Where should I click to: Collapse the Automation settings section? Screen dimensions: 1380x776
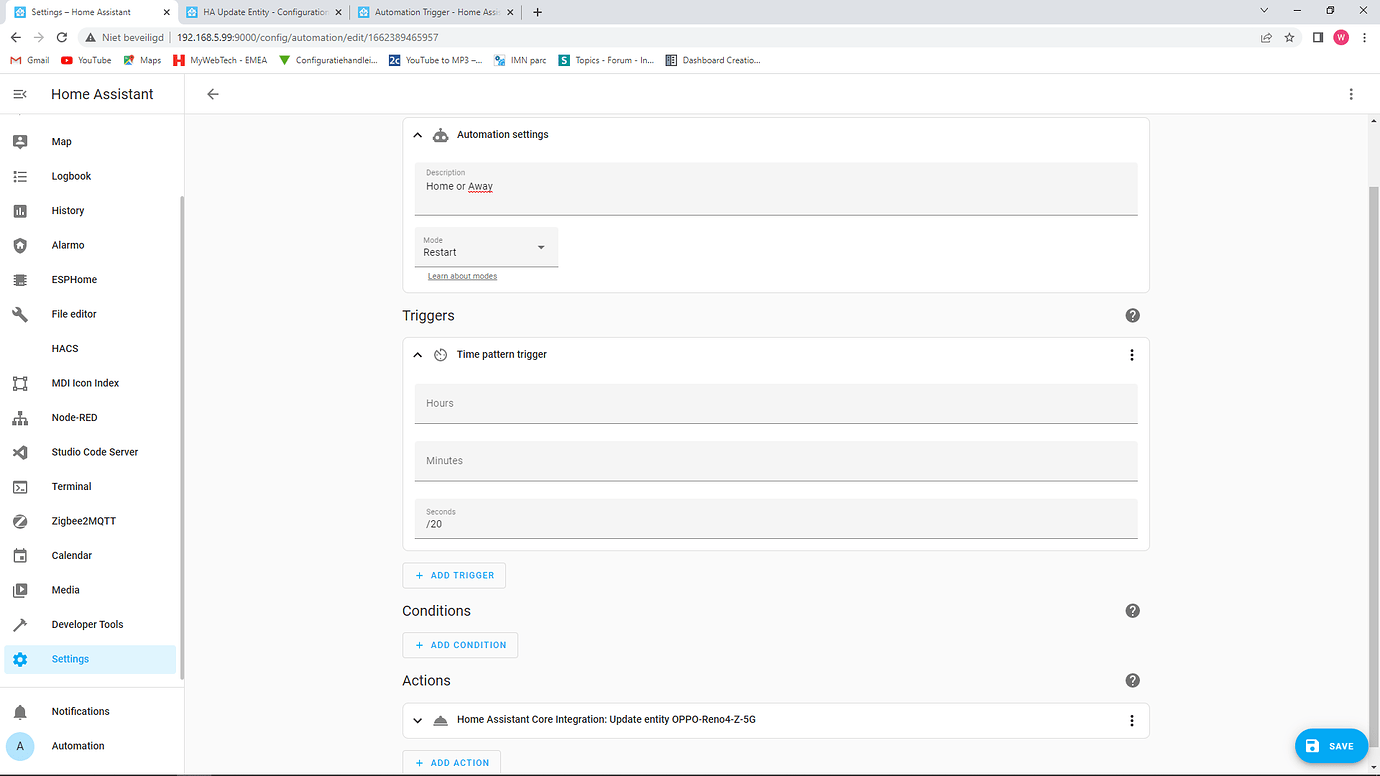point(418,134)
